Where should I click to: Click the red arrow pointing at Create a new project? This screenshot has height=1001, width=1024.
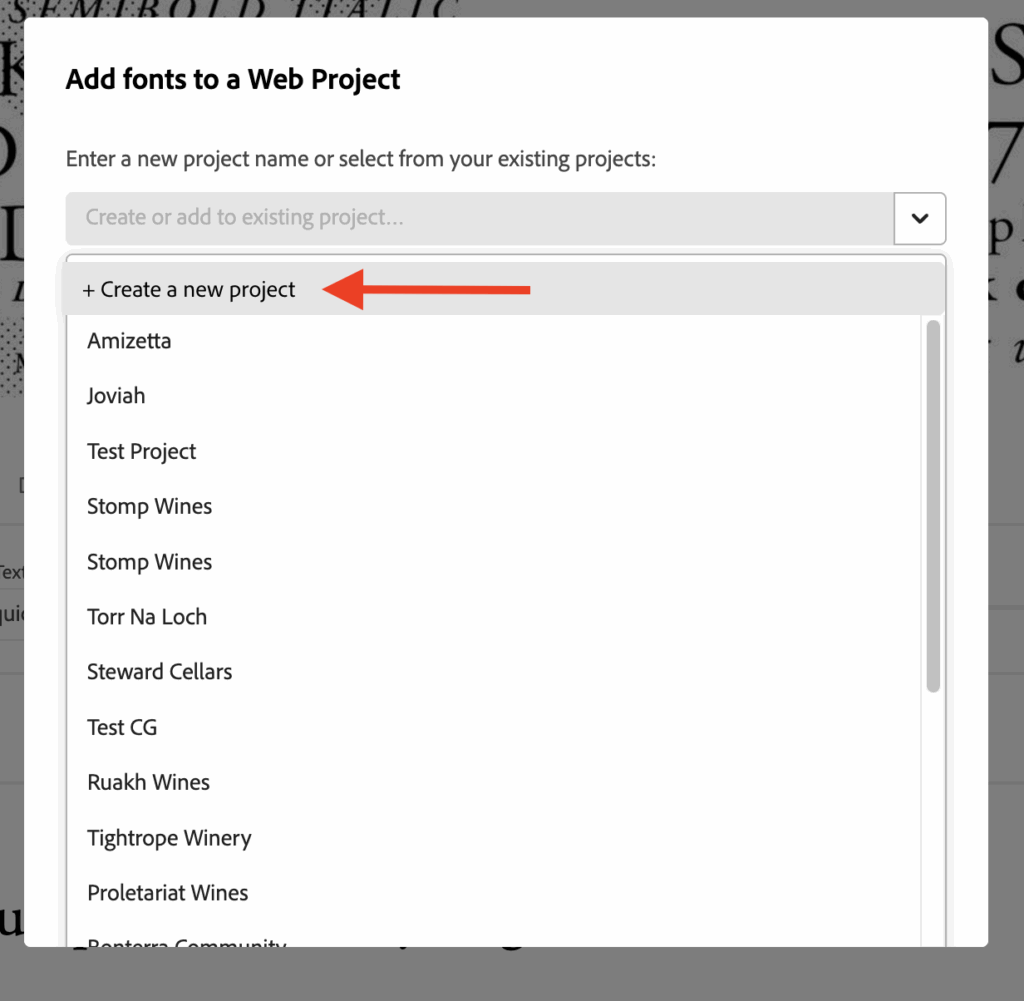[x=440, y=290]
